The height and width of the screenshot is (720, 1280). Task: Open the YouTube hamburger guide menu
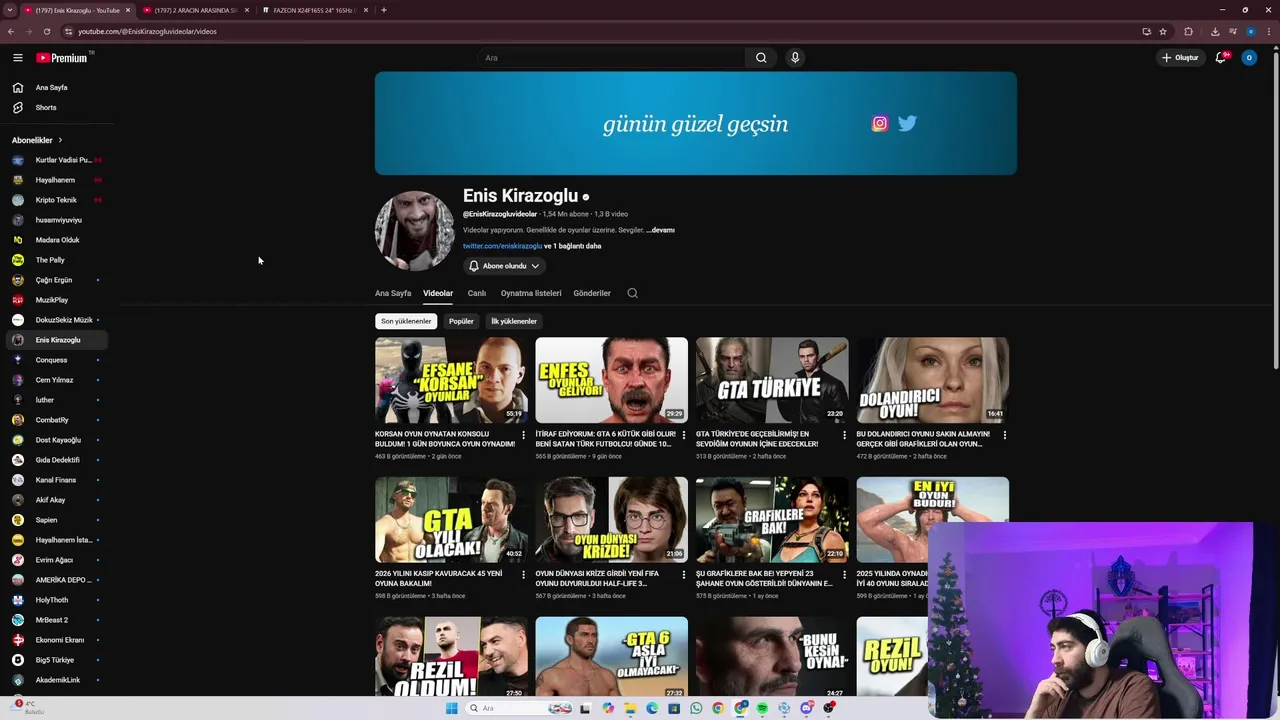pyautogui.click(x=17, y=58)
